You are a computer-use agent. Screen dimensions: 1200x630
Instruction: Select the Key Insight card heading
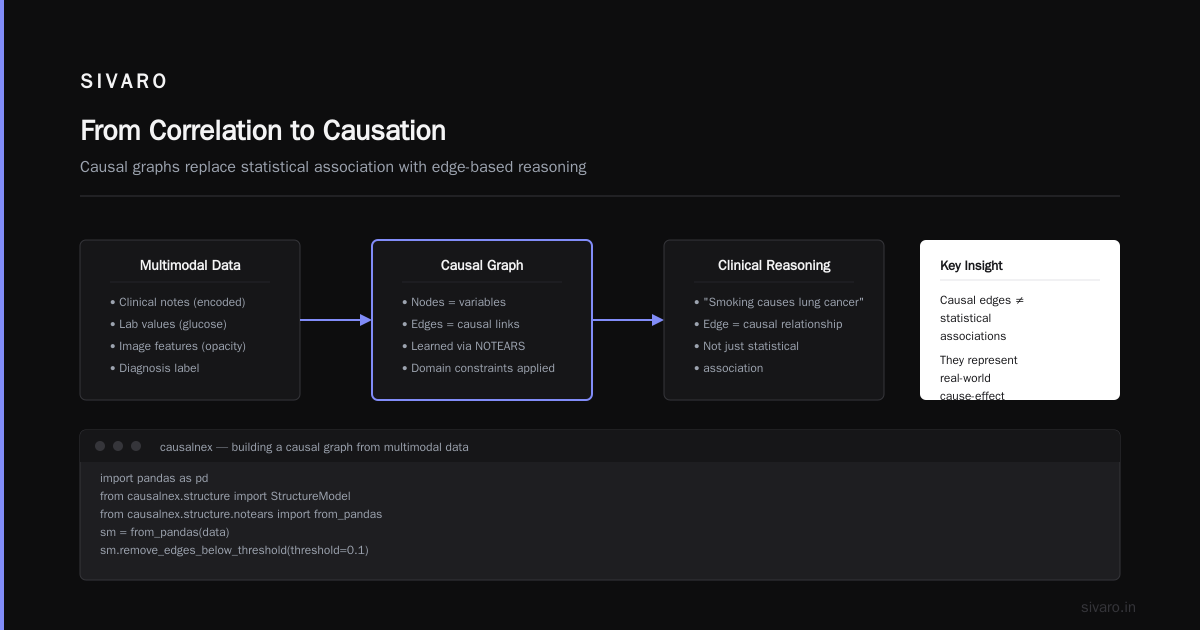click(971, 265)
